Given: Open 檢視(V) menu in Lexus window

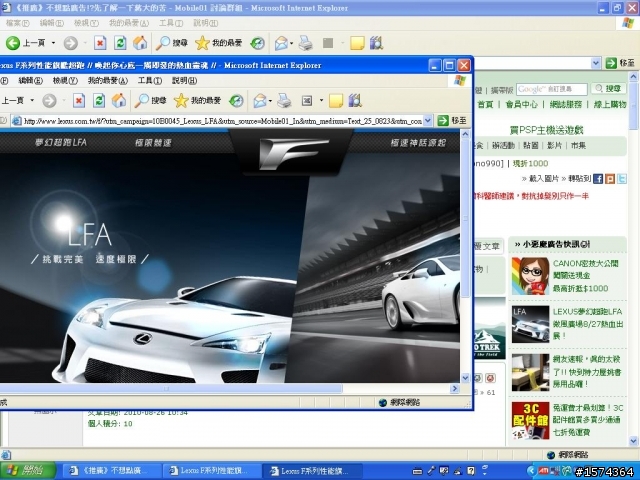Looking at the screenshot, I should pos(65,80).
